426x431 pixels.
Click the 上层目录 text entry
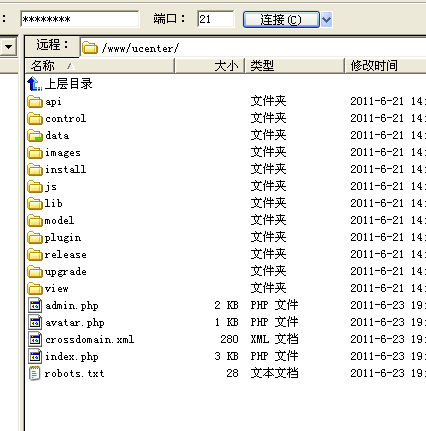point(69,84)
